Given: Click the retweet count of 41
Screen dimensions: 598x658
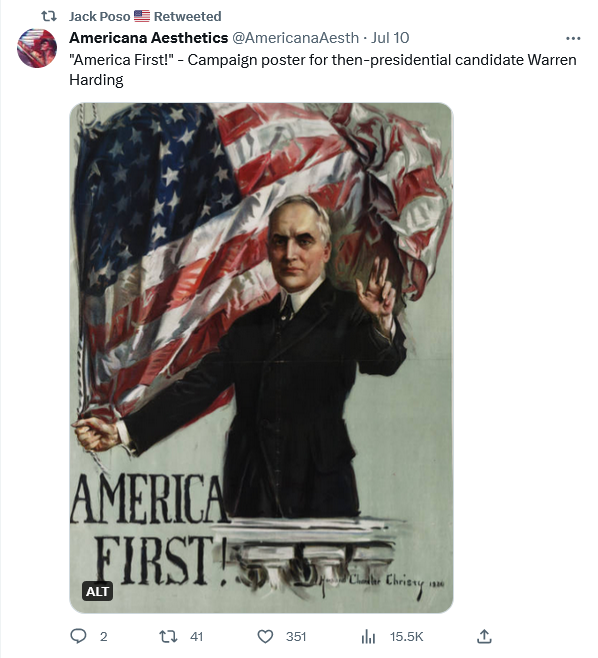Looking at the screenshot, I should click(x=196, y=637).
